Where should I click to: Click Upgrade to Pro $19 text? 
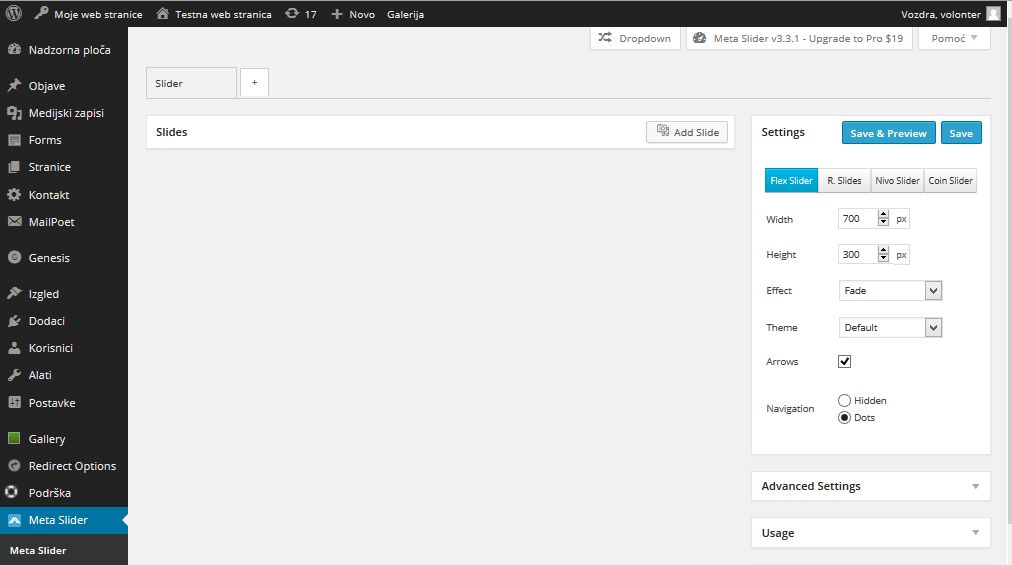click(856, 39)
